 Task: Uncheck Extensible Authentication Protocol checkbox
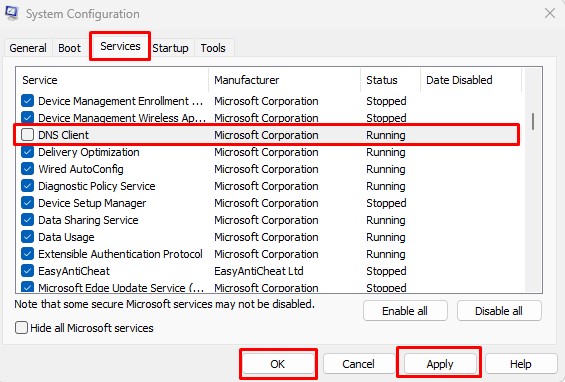point(27,254)
